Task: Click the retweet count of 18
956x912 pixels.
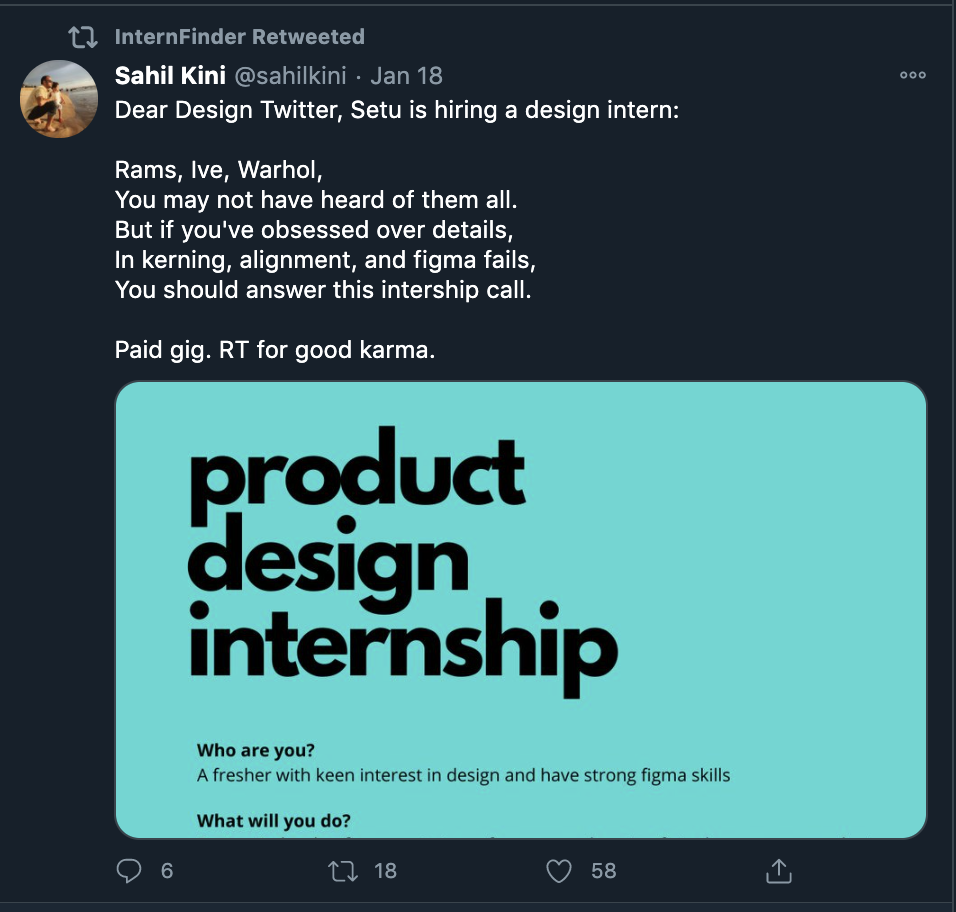Action: [385, 871]
